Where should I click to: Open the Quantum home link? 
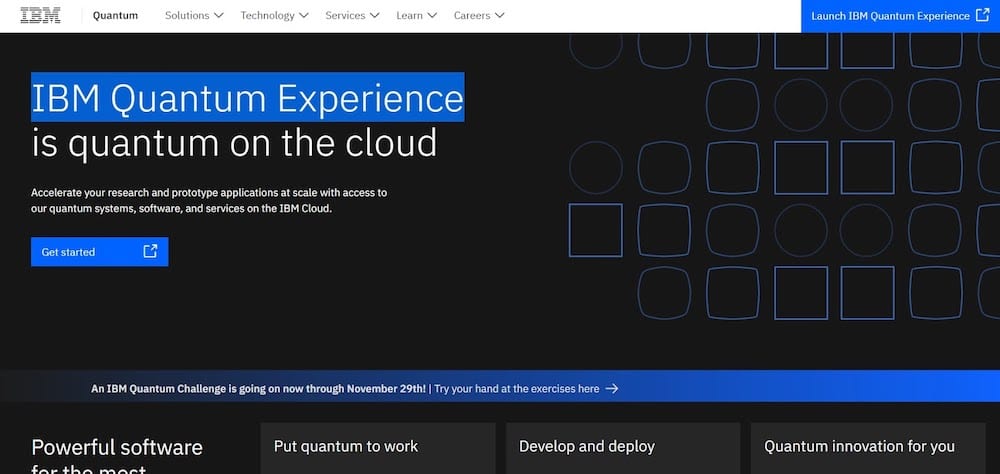tap(115, 15)
